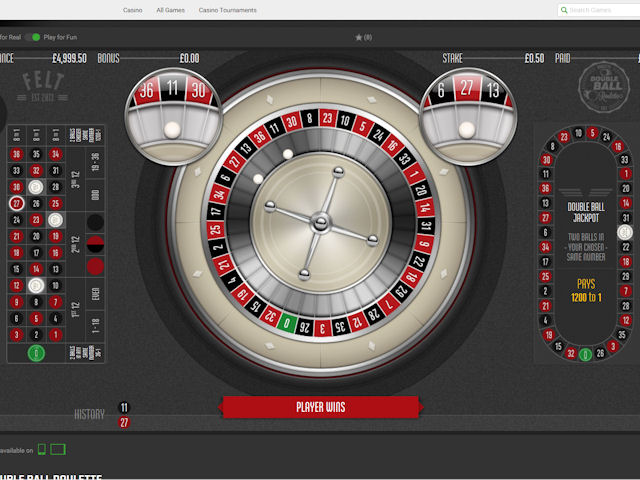Select green 0 on the racetrack
This screenshot has width=640, height=480.
pyautogui.click(x=585, y=355)
